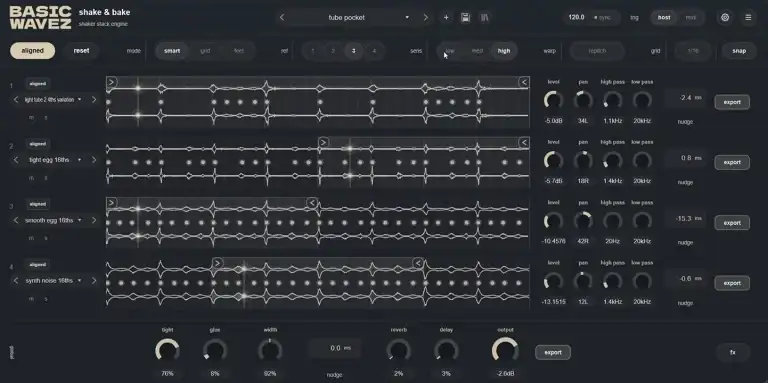Choose midi trigger source
Viewport: 768px width, 383px height.
click(x=691, y=18)
